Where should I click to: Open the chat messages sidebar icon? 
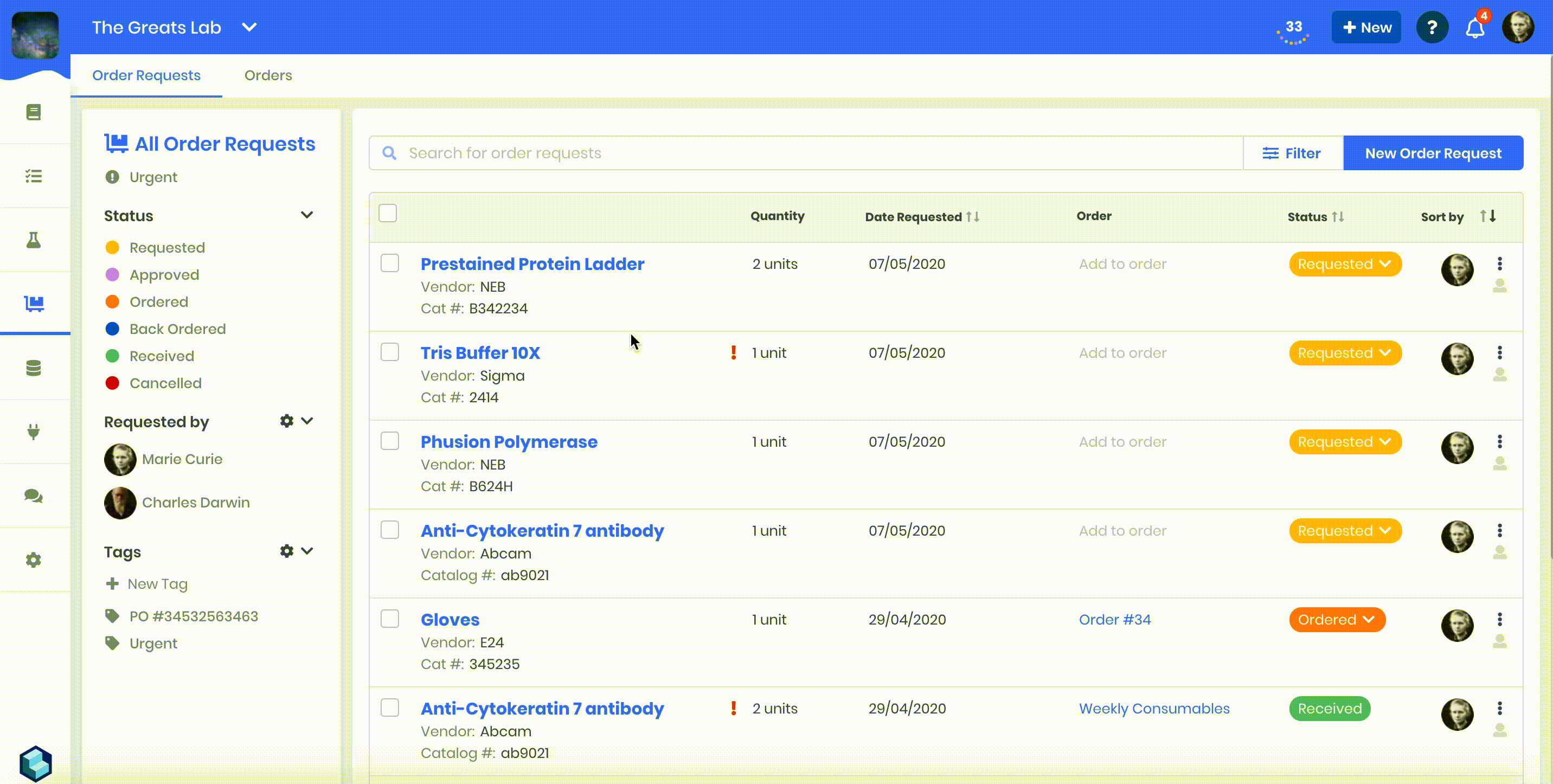pyautogui.click(x=34, y=496)
